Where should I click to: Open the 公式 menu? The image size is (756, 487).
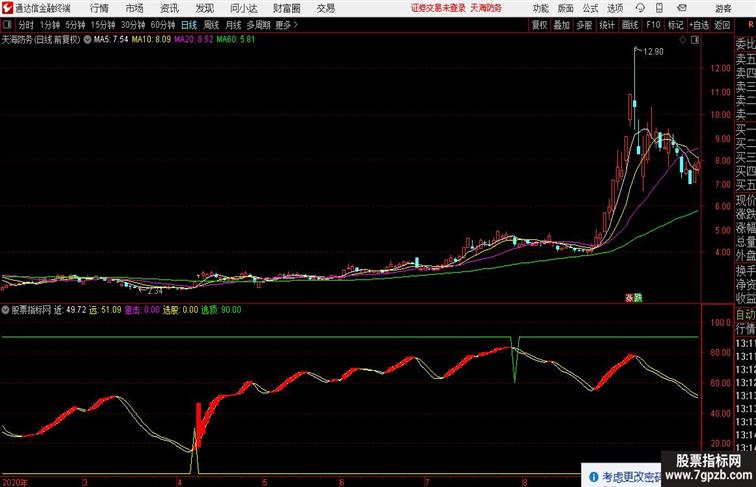pyautogui.click(x=590, y=8)
